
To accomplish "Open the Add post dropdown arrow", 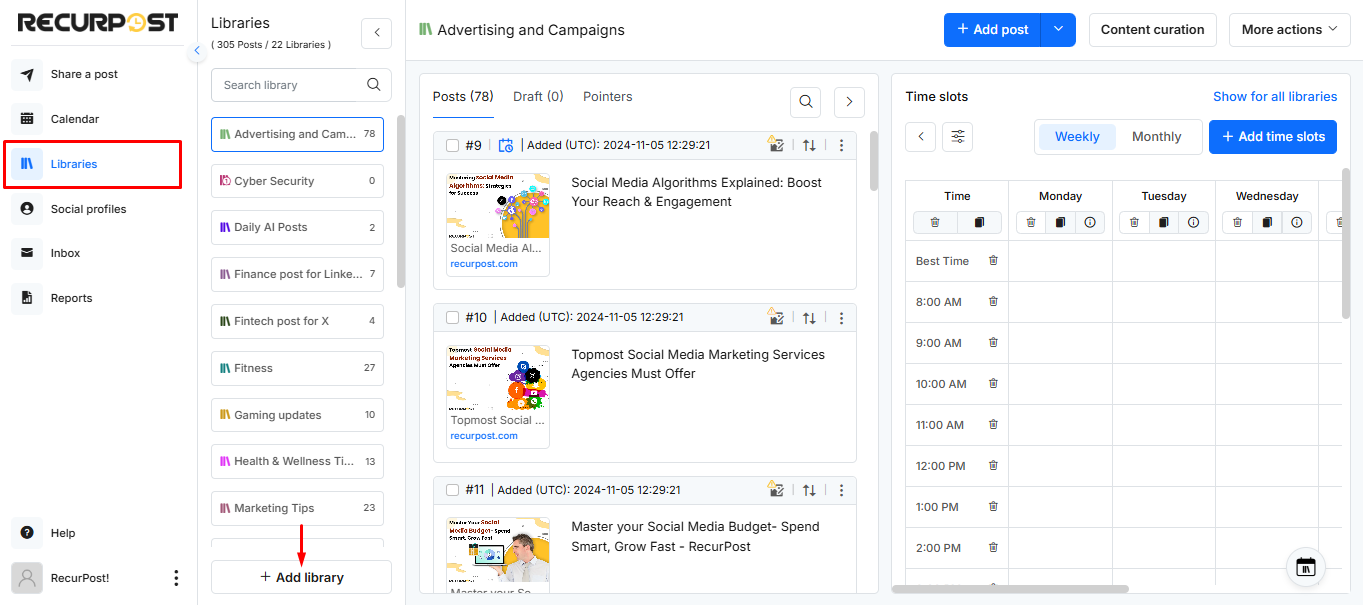I will (1058, 29).
